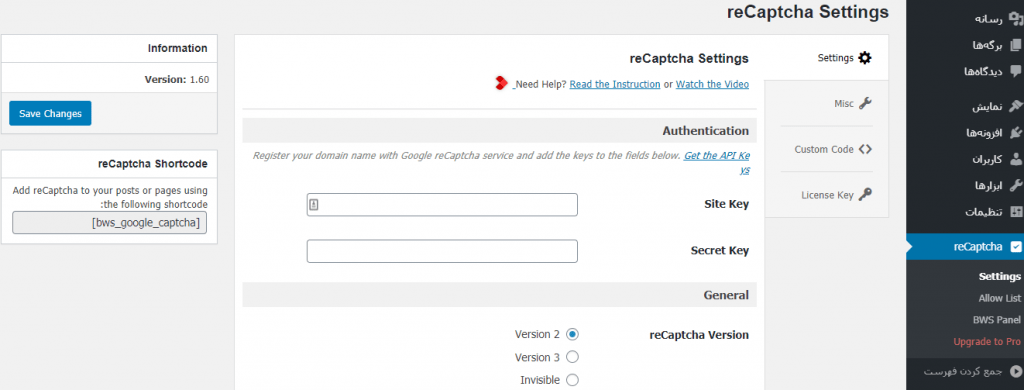This screenshot has width=1024, height=390.
Task: Click the Invisible label text
Action: click(540, 380)
